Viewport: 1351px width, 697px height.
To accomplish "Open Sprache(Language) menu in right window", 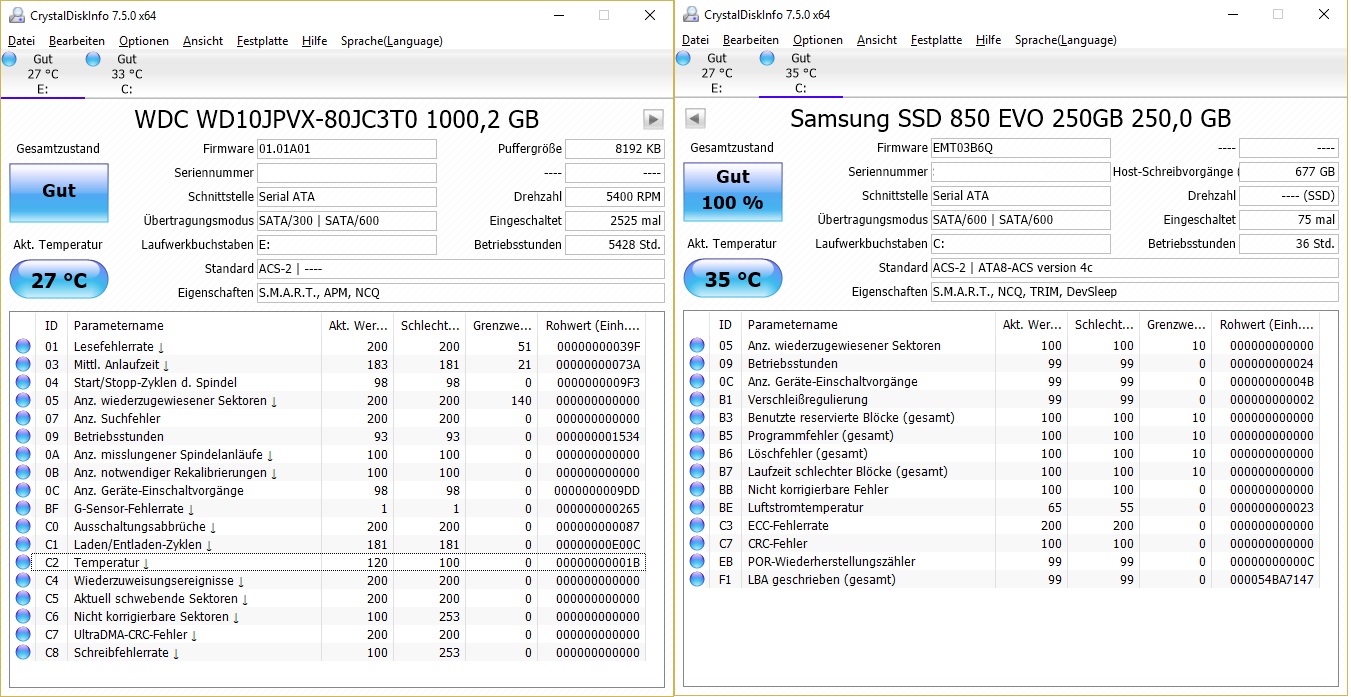I will point(1065,40).
